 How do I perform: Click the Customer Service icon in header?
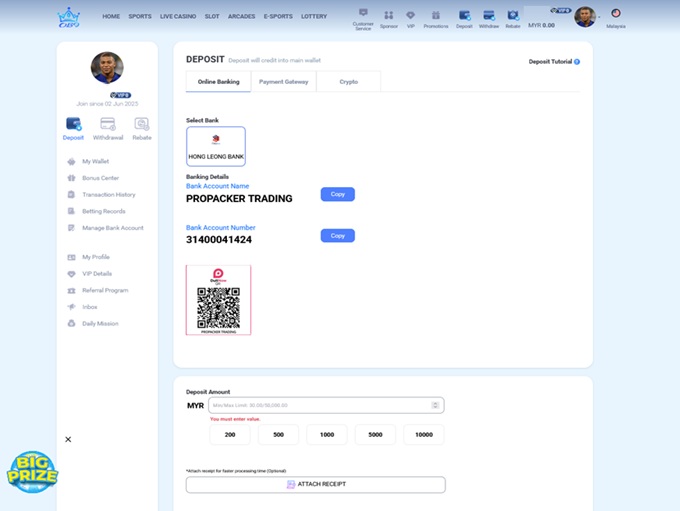click(x=363, y=13)
